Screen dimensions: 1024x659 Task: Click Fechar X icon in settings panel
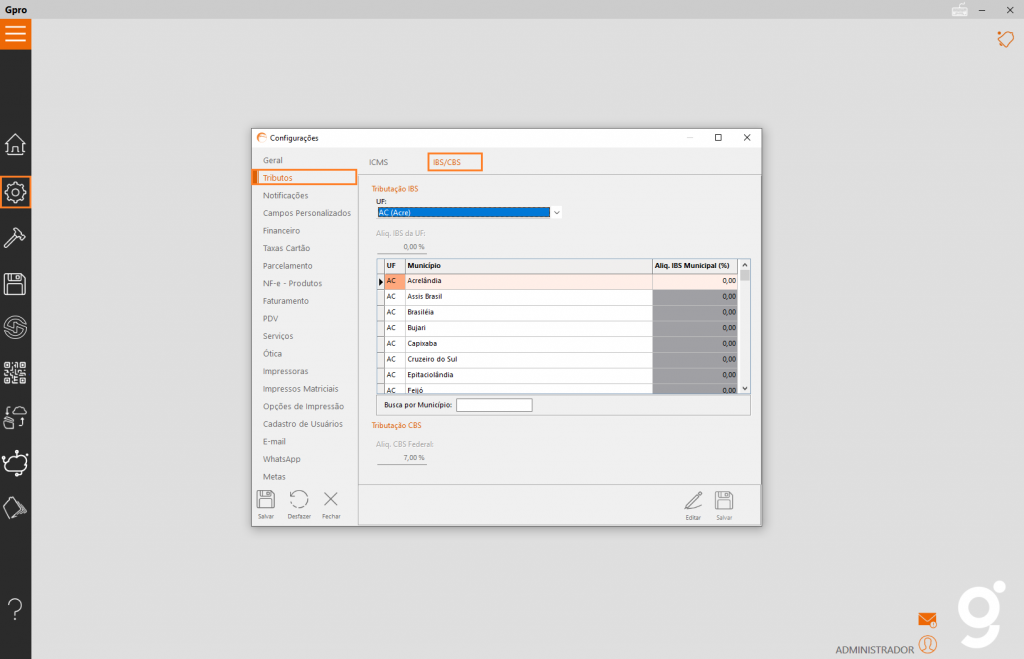point(331,503)
